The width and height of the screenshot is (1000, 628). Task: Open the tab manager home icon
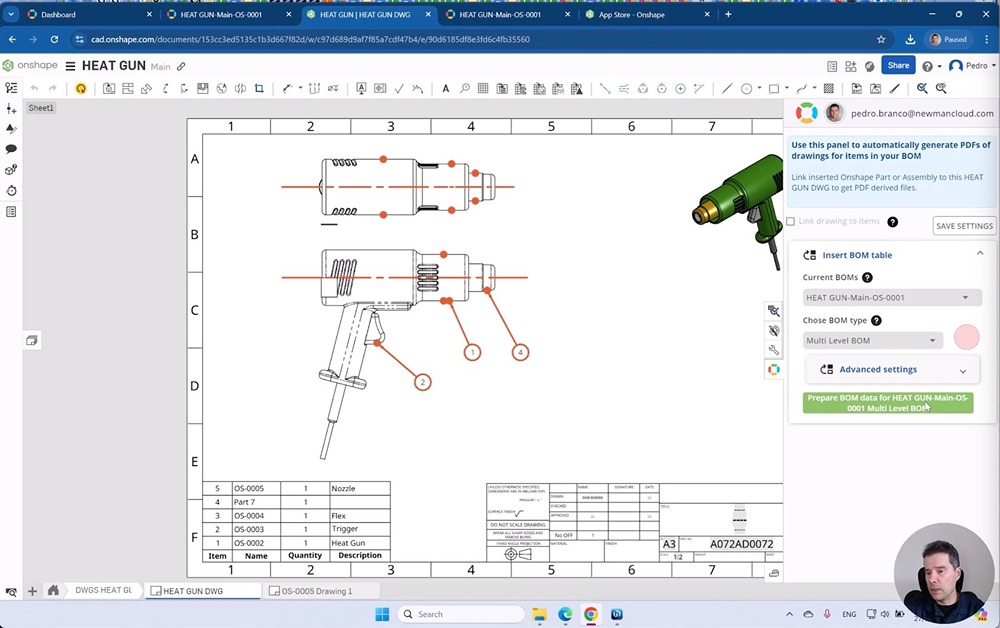pos(54,590)
